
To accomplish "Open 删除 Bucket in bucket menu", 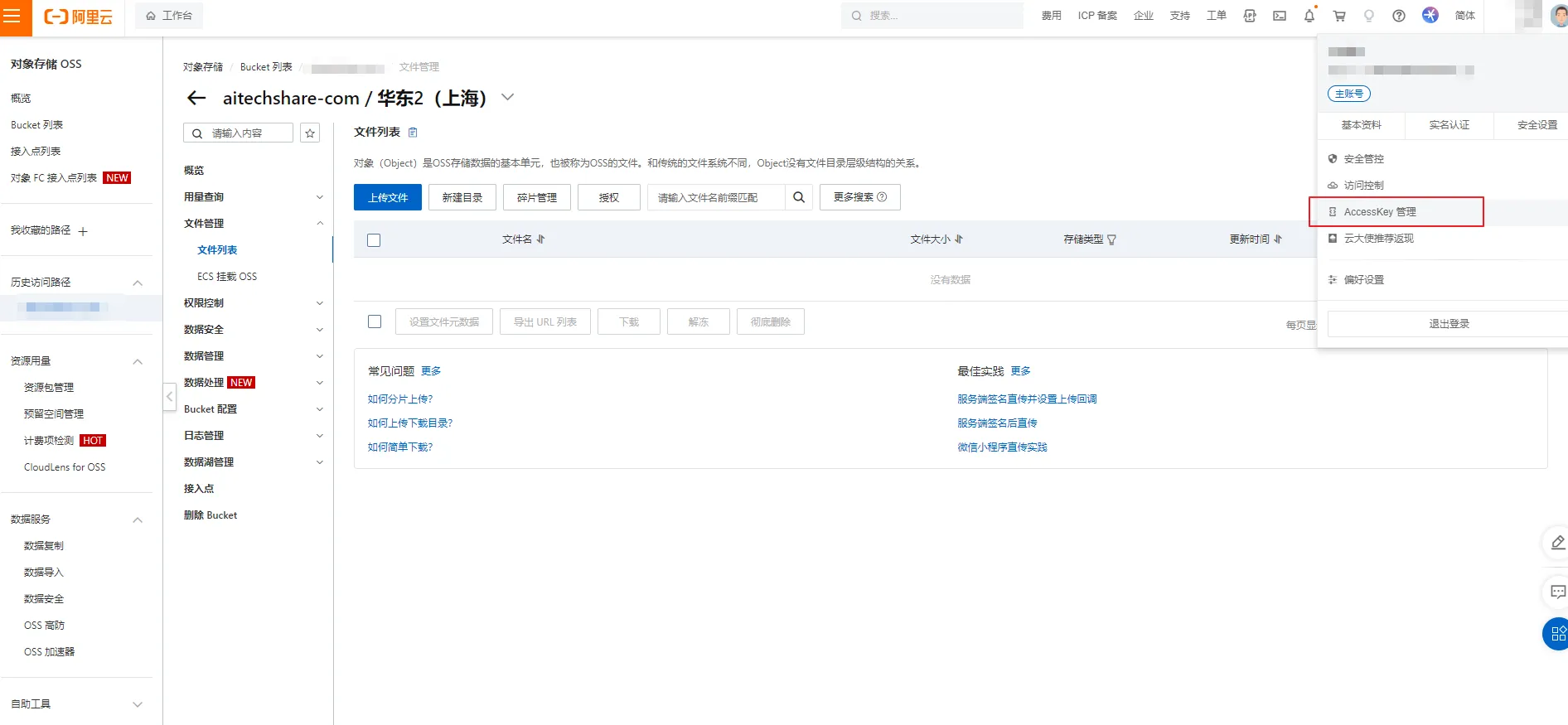I will pos(211,515).
